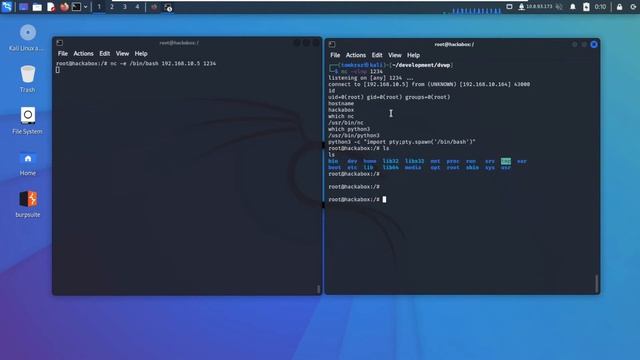Click the 'listening on [any] 1234' line
The width and height of the screenshot is (640, 360).
pos(371,78)
